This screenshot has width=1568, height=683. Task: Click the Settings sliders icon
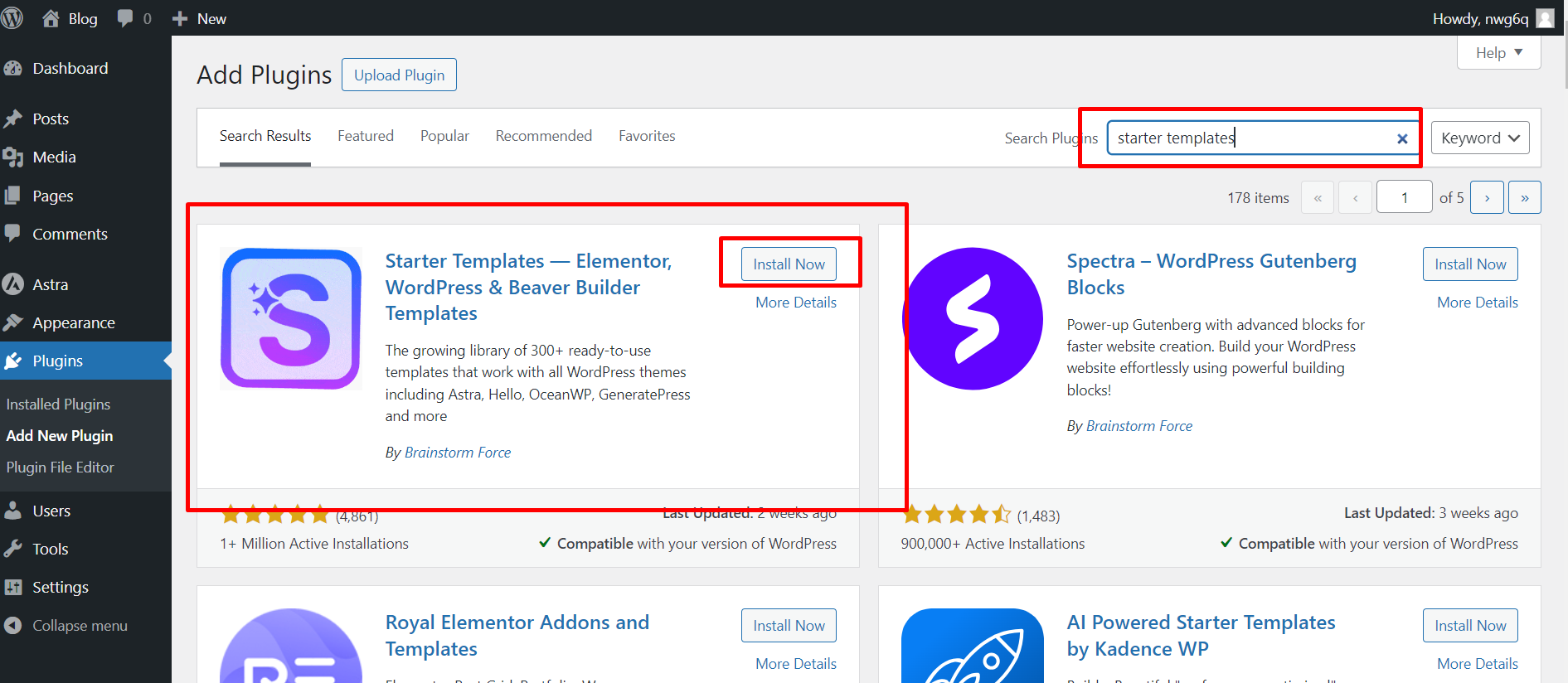(13, 587)
